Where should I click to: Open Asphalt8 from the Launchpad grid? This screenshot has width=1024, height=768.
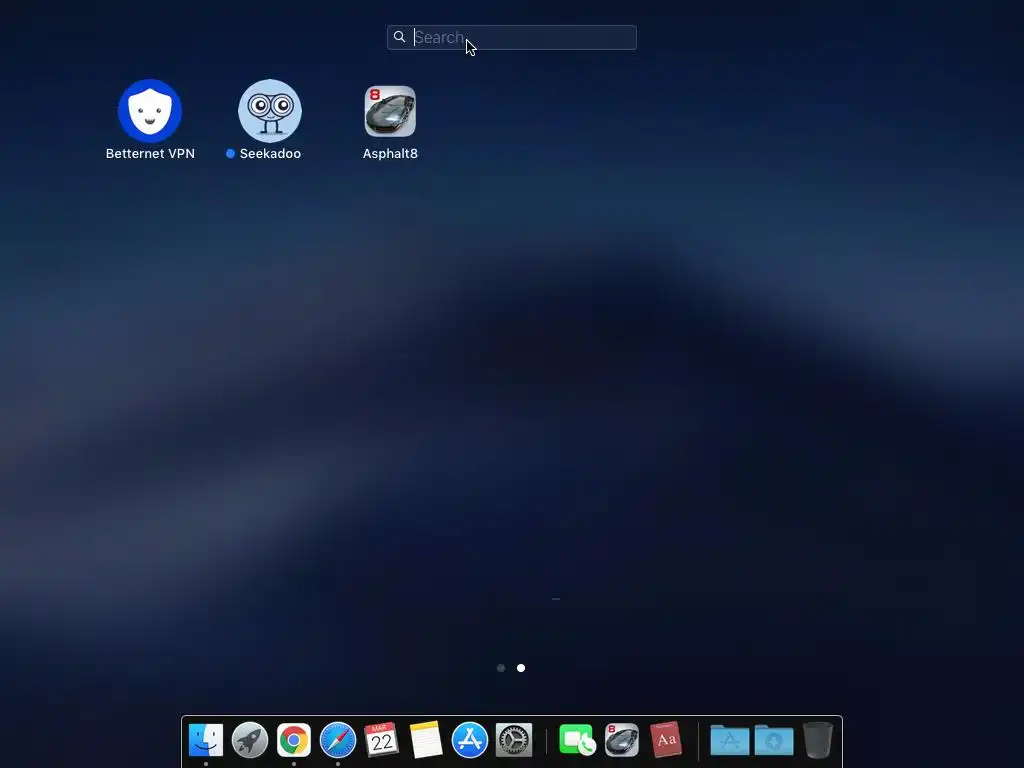point(390,111)
